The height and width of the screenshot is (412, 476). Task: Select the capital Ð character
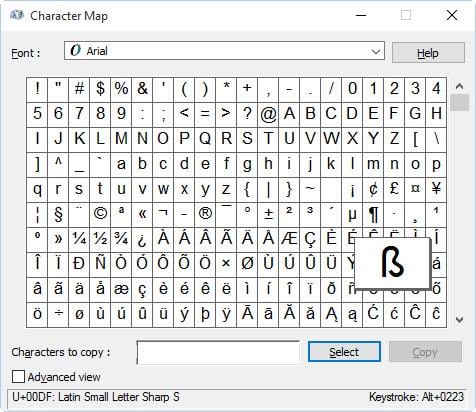coord(79,264)
